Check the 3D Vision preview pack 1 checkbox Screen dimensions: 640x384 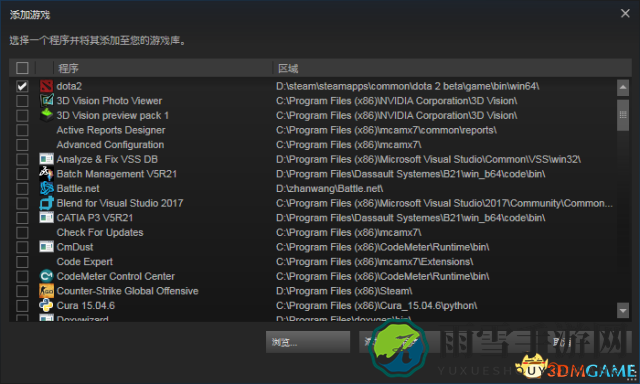click(22, 115)
